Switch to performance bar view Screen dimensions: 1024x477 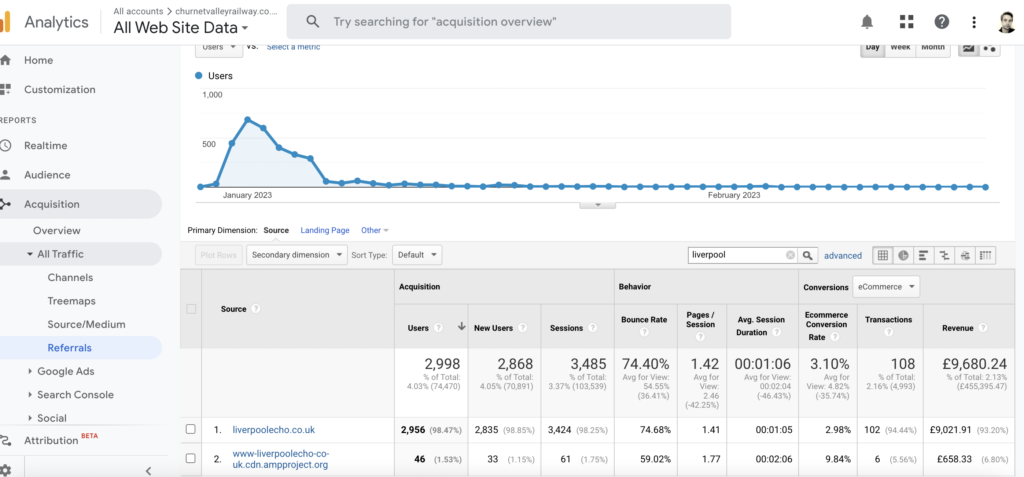click(x=924, y=255)
